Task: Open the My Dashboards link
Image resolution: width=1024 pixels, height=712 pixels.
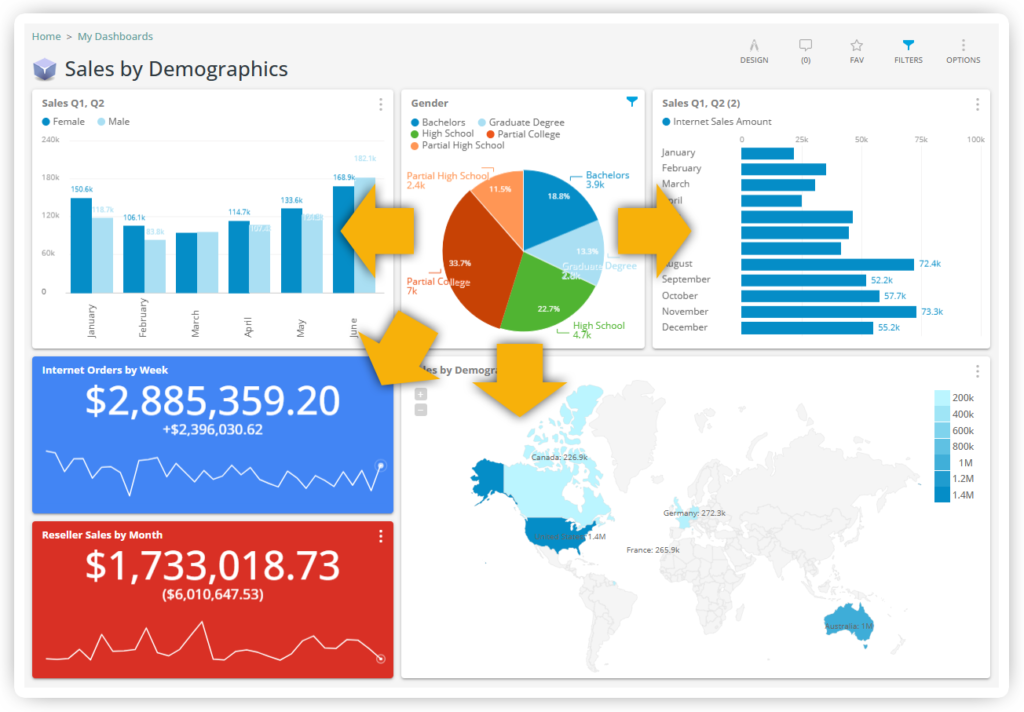Action: [115, 36]
